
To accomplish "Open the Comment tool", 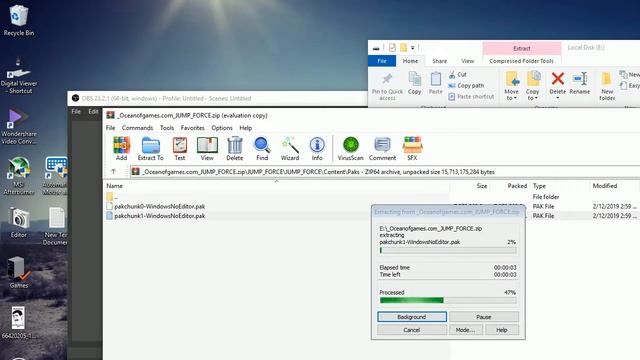I will pyautogui.click(x=382, y=149).
